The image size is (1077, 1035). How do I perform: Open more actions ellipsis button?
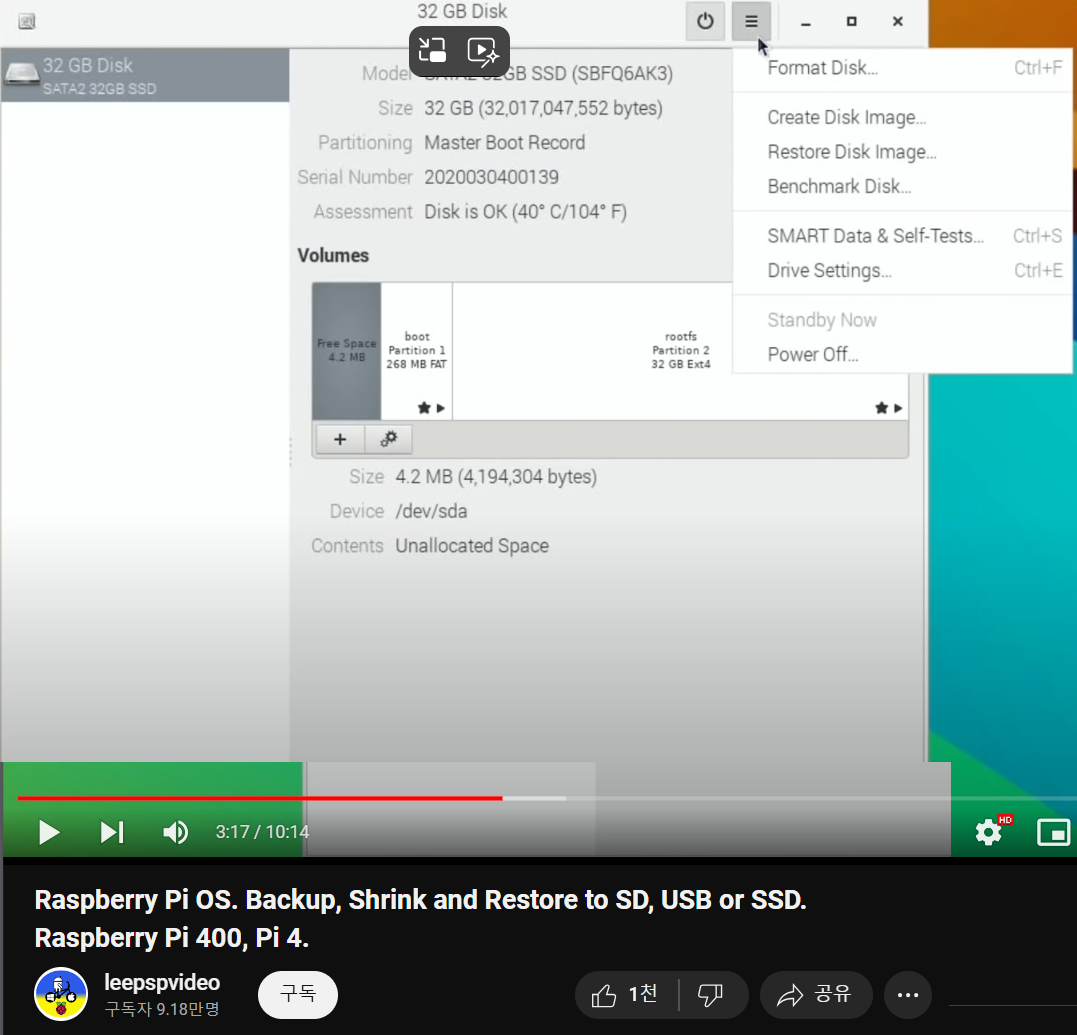point(908,994)
